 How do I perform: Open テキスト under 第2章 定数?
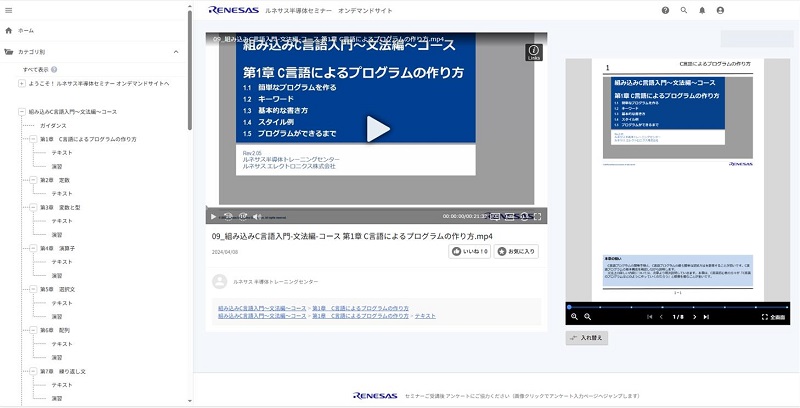click(x=62, y=193)
